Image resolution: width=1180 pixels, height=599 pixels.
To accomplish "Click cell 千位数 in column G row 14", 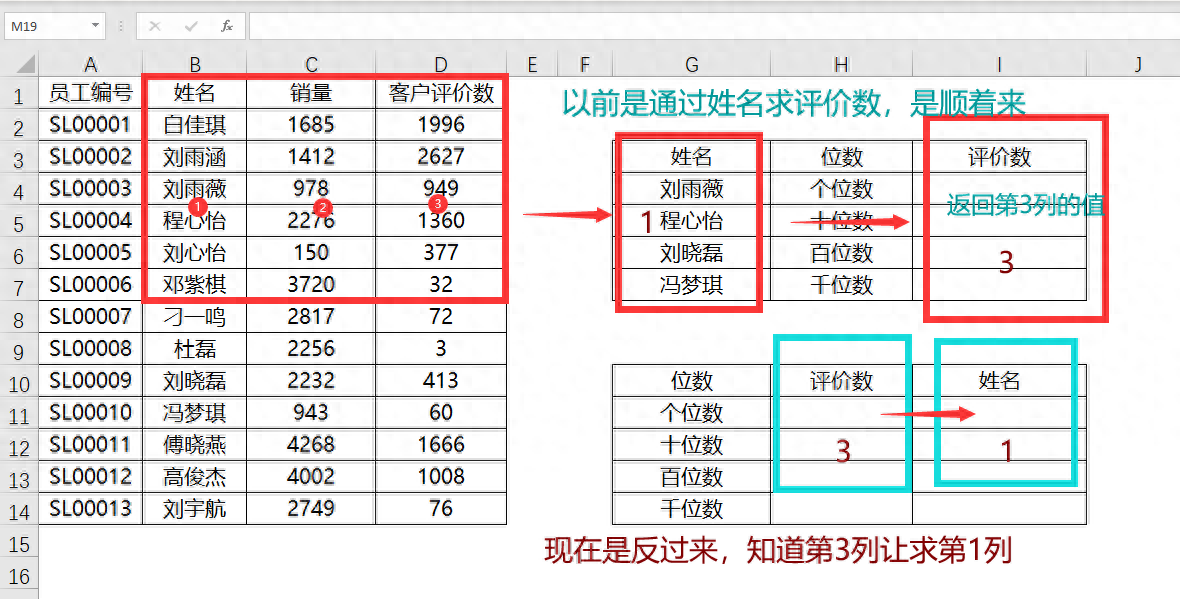I will coord(692,509).
